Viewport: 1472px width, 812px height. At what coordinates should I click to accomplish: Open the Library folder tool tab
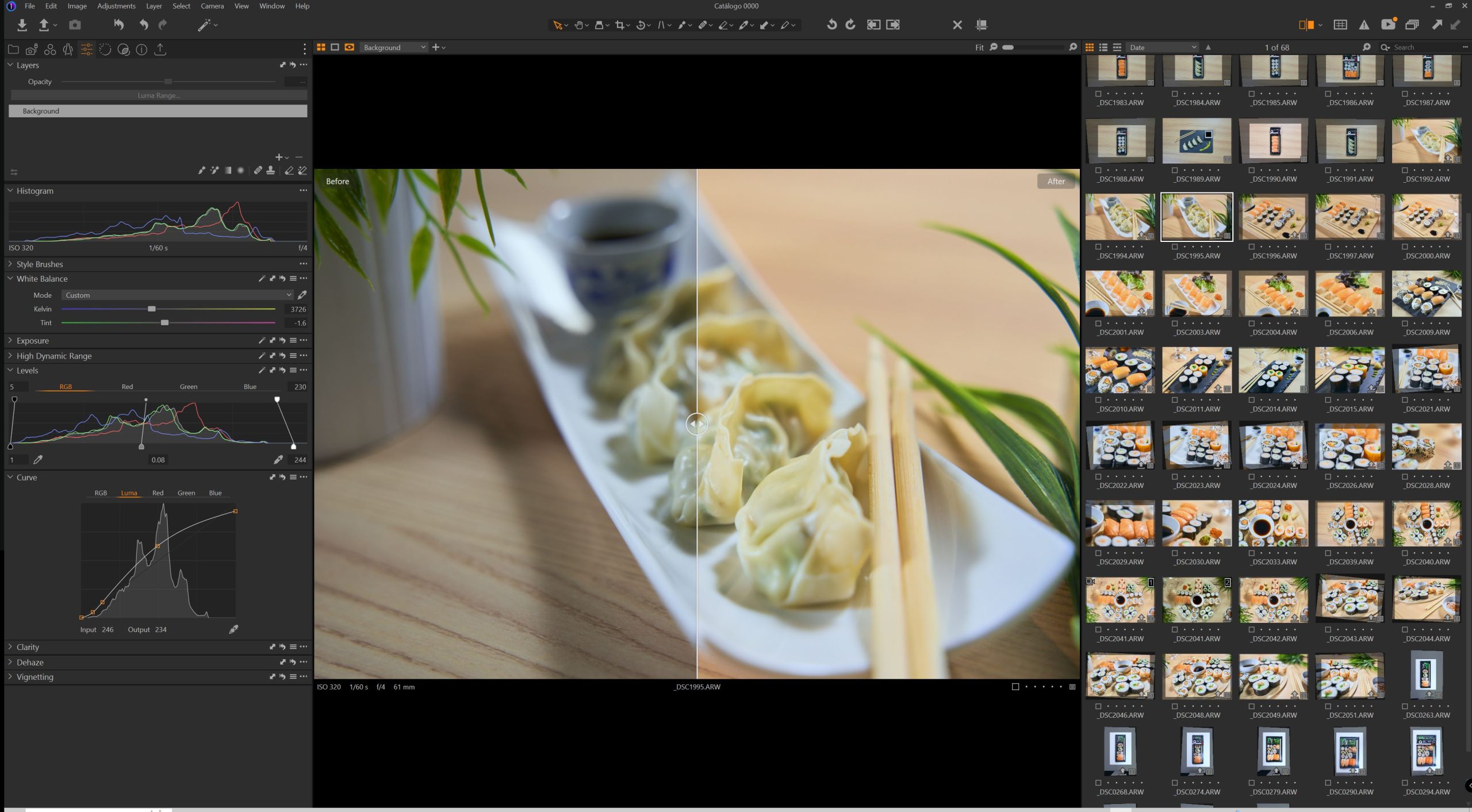[13, 49]
